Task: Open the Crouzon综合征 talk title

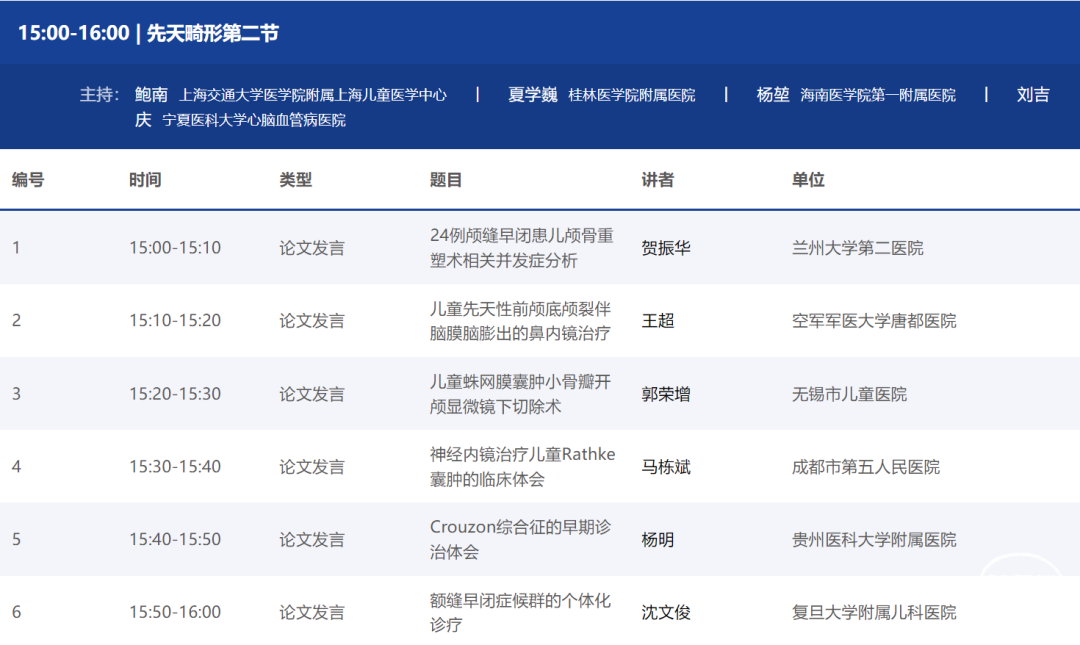Action: coord(519,539)
